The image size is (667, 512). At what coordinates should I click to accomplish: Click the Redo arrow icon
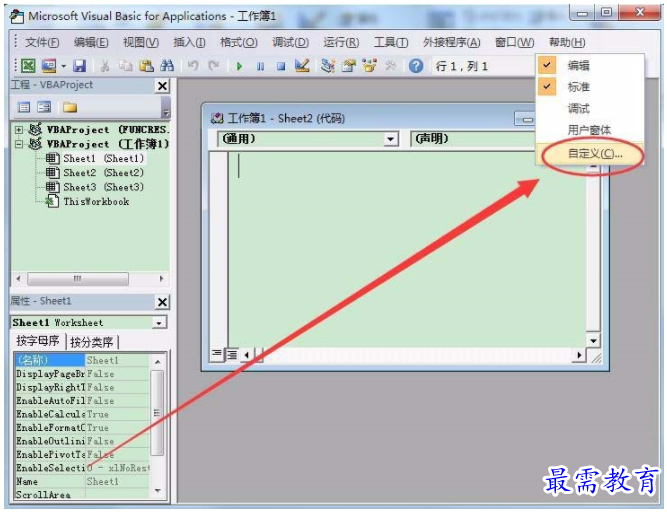click(x=214, y=65)
